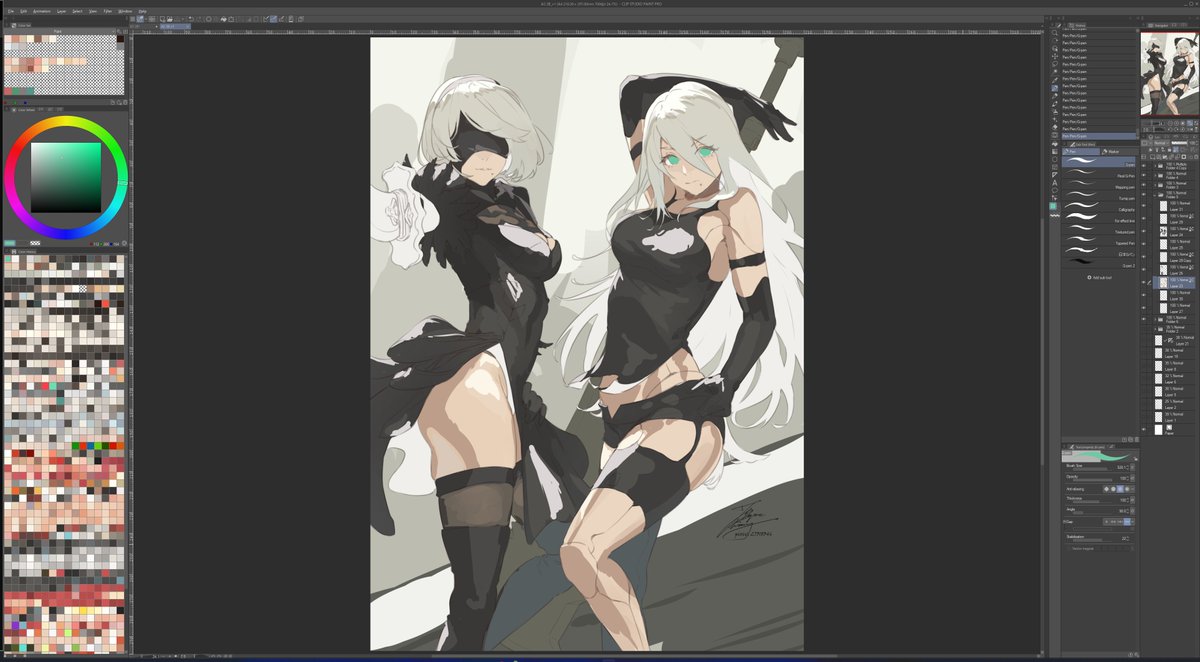Click the Save icon in command bar
Screen dimensions: 1200x662
pos(178,19)
